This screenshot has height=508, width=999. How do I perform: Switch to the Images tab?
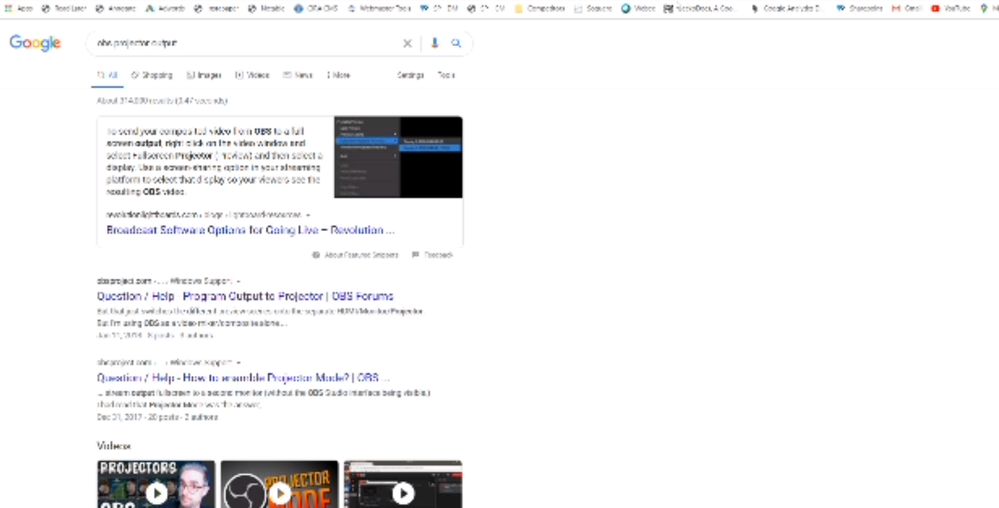coord(204,75)
